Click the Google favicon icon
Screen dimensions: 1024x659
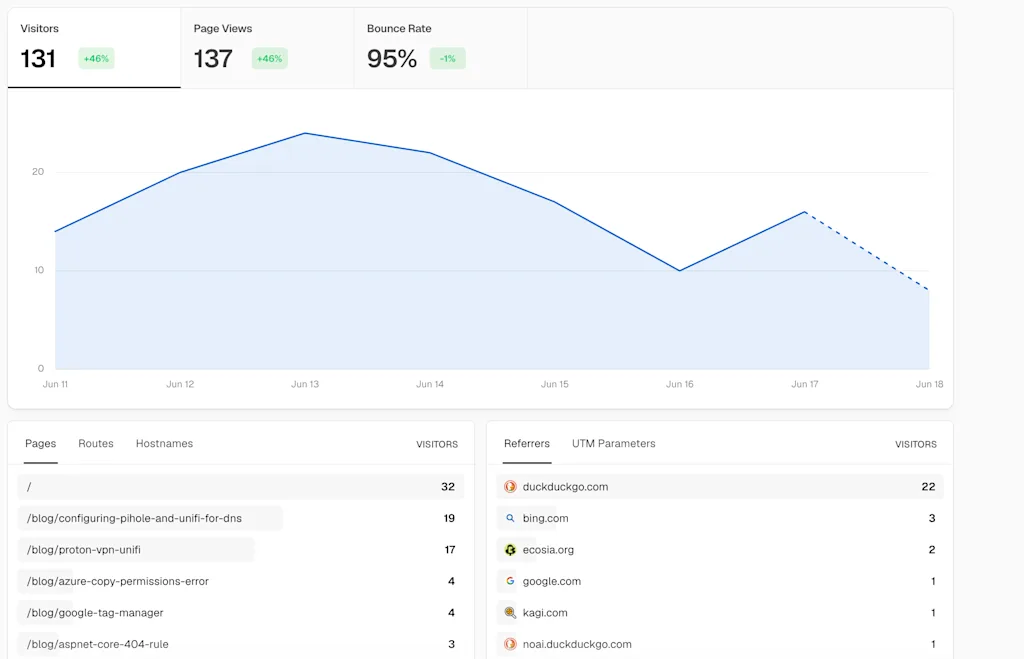[510, 581]
